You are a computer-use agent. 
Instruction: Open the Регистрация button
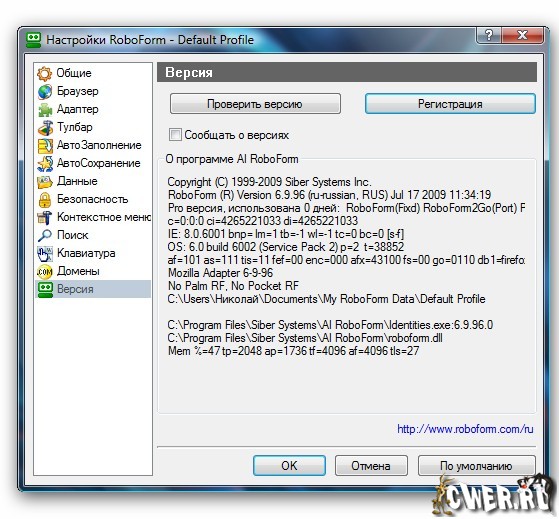450,104
